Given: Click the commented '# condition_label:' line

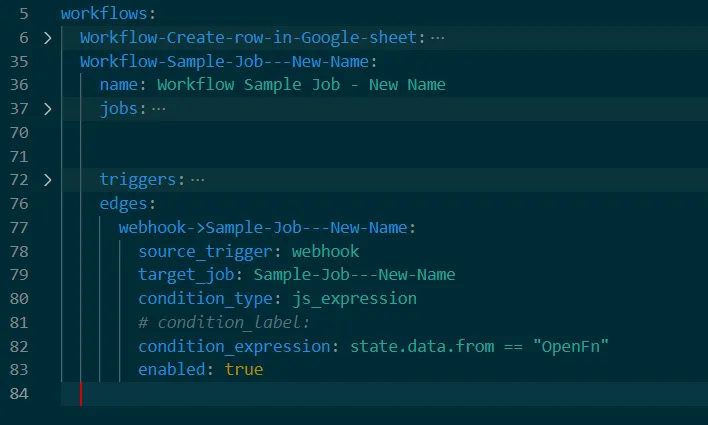Looking at the screenshot, I should pos(224,323).
